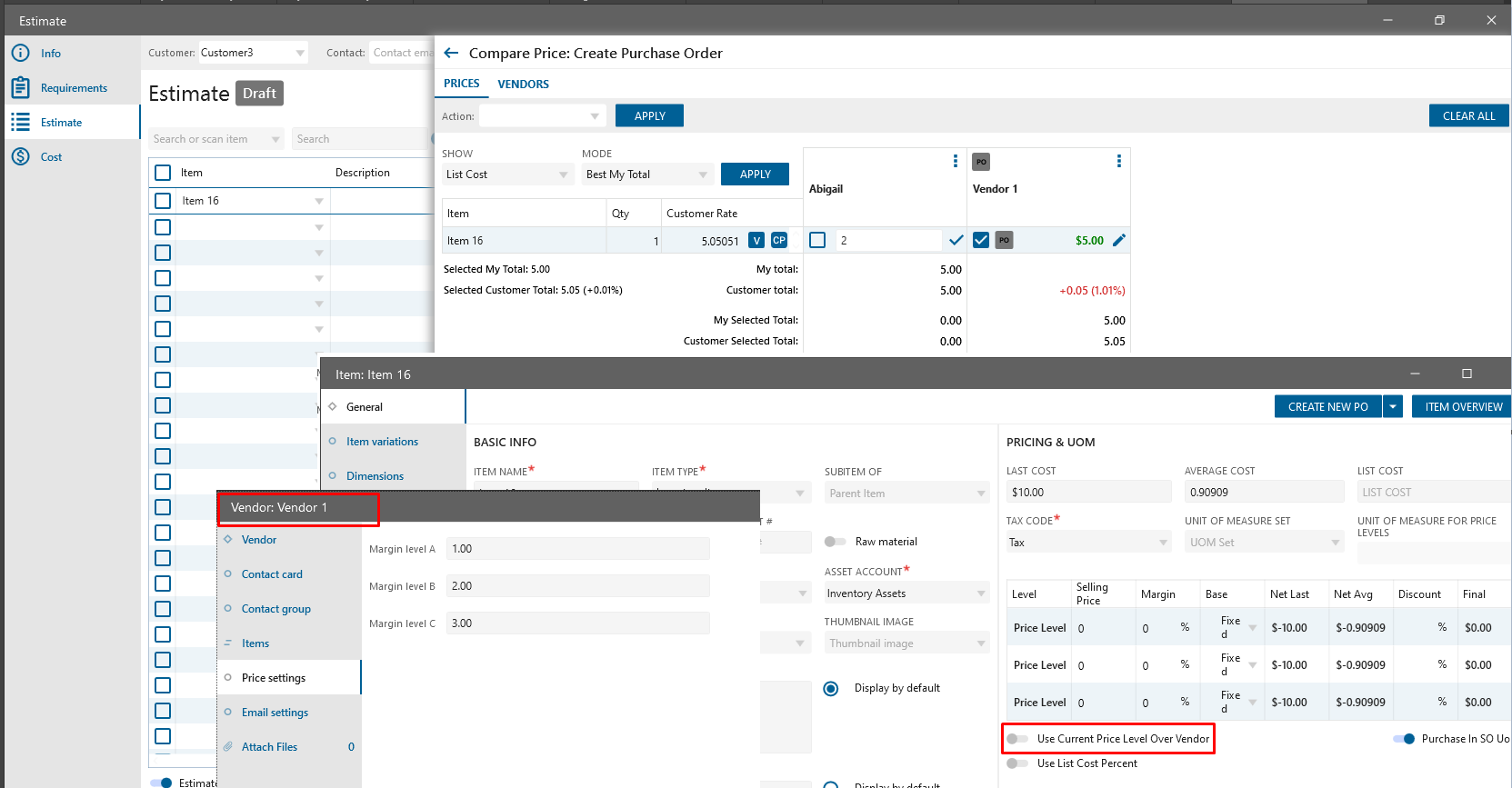Screen dimensions: 1512x788
Task: Expand the Best My Total mode dropdown
Action: click(x=646, y=175)
